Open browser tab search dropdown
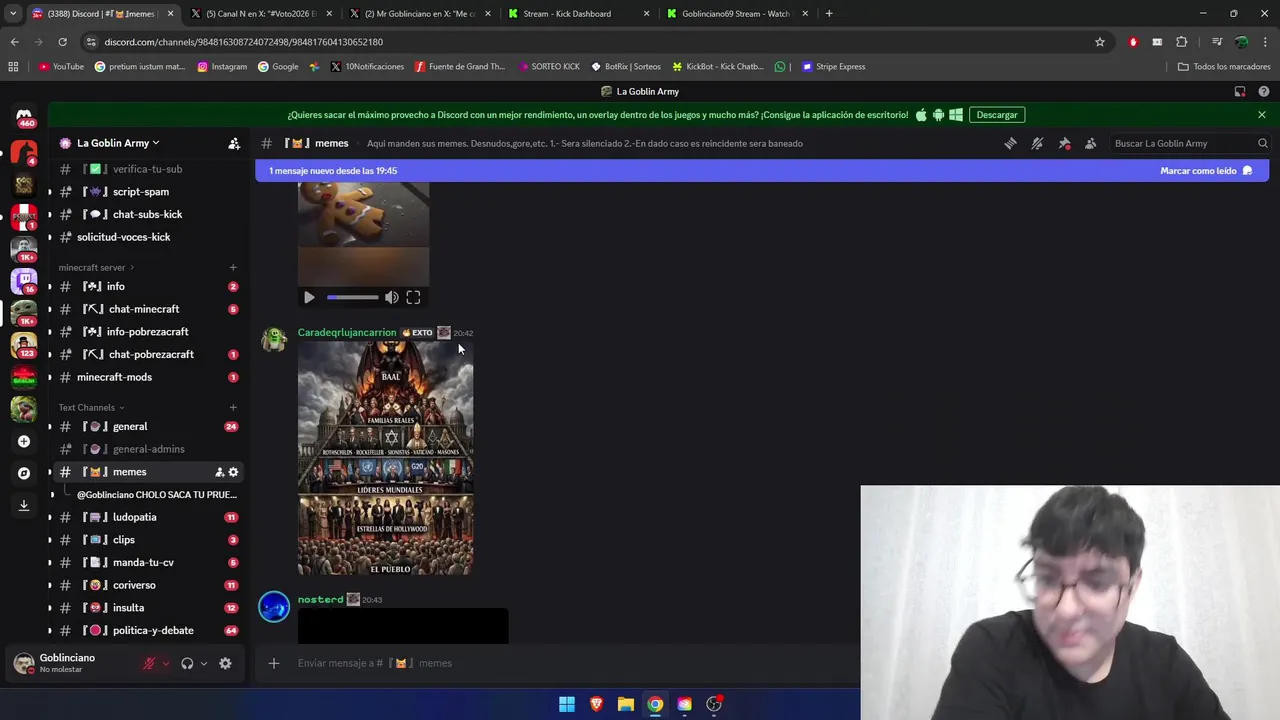This screenshot has width=1280, height=720. click(x=13, y=14)
